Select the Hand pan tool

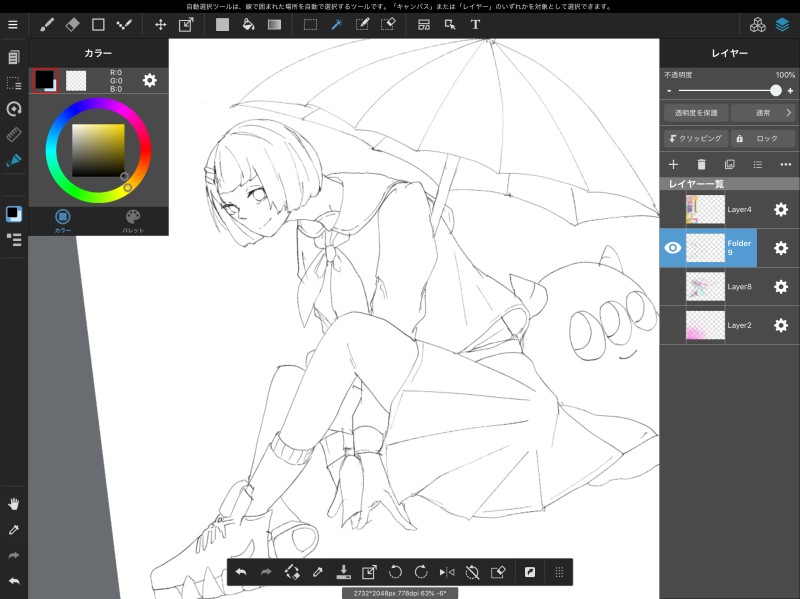coord(14,504)
